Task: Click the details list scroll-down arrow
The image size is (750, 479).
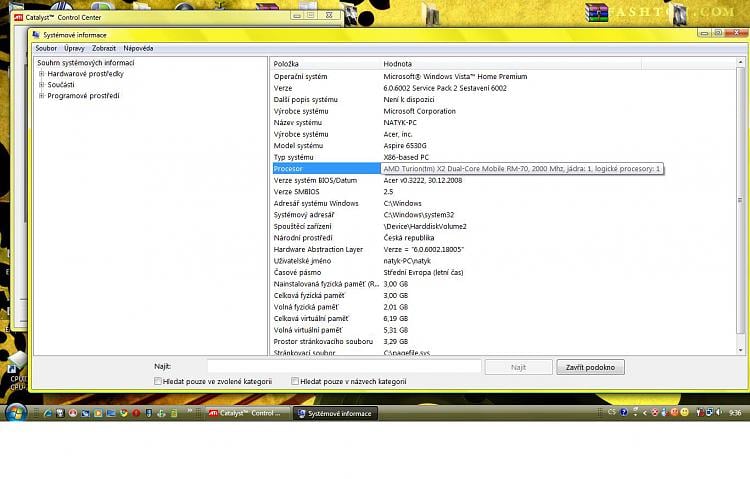Action: pyautogui.click(x=740, y=350)
